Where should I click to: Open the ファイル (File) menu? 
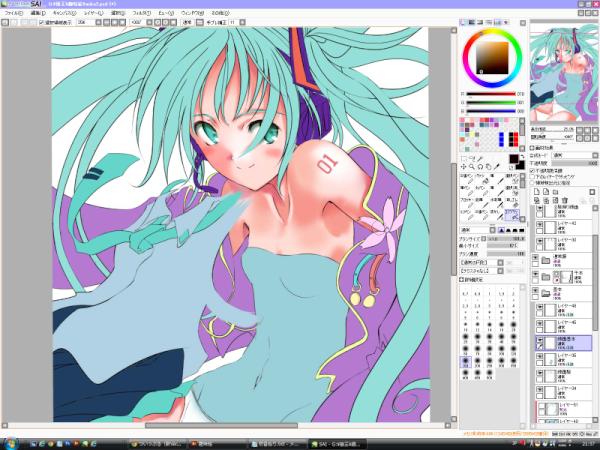[14, 13]
